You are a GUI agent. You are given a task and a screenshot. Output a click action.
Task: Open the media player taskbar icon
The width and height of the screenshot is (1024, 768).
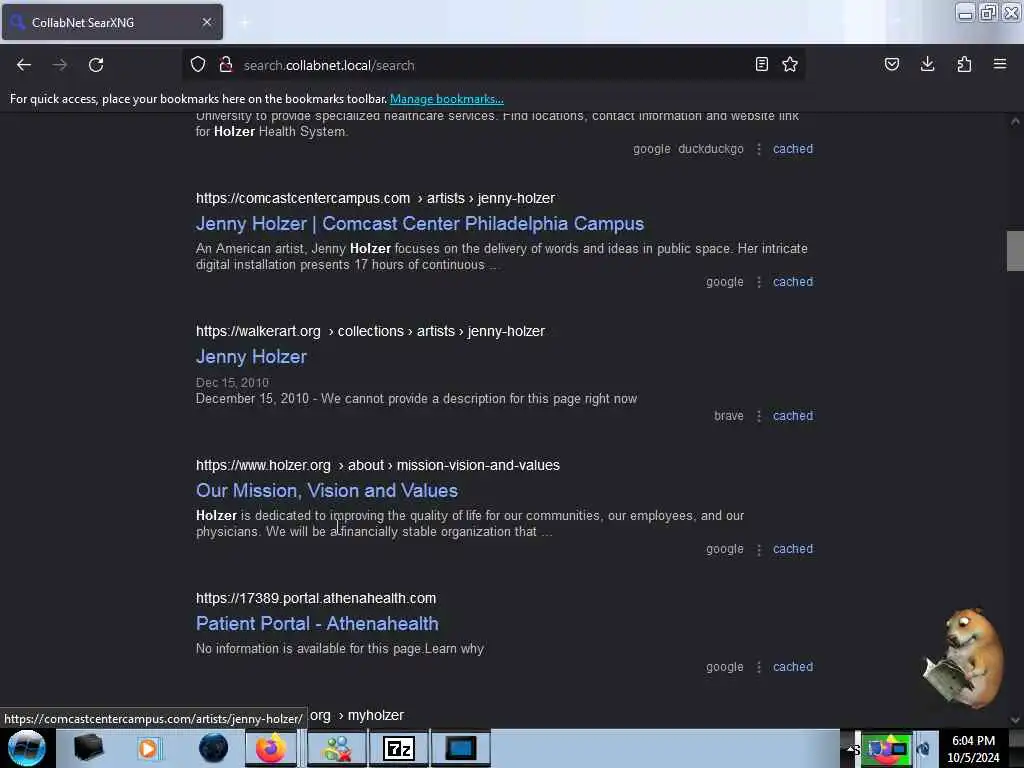(x=148, y=748)
